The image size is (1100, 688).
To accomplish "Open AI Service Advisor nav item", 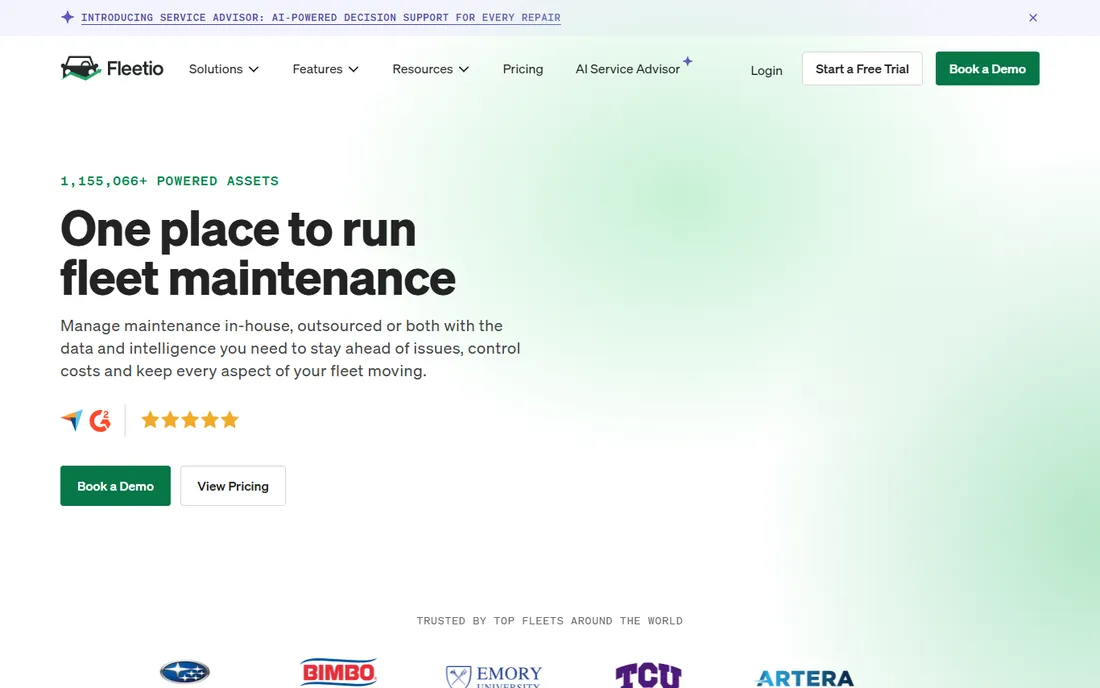I will [627, 69].
